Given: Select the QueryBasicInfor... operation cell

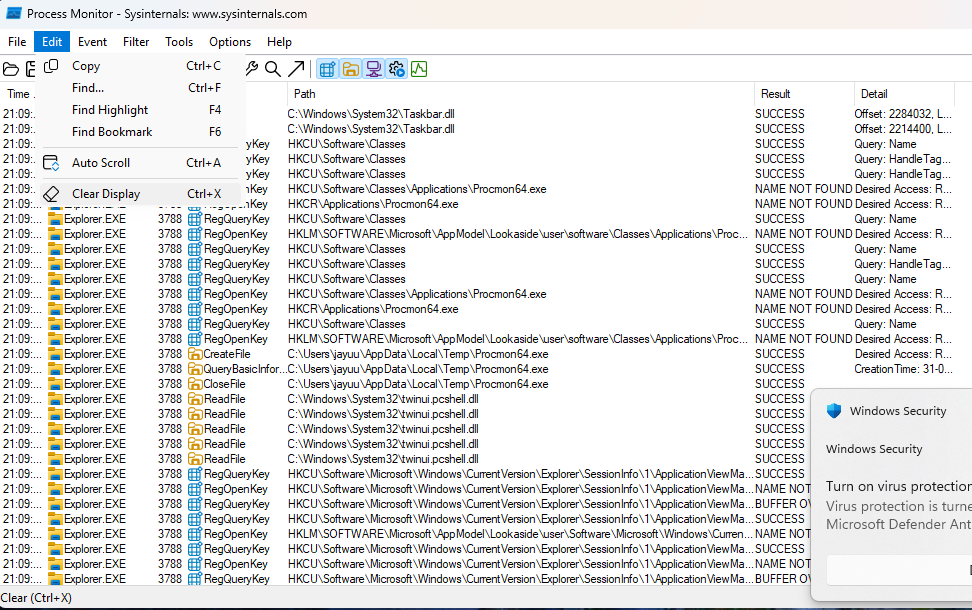Looking at the screenshot, I should pos(245,369).
